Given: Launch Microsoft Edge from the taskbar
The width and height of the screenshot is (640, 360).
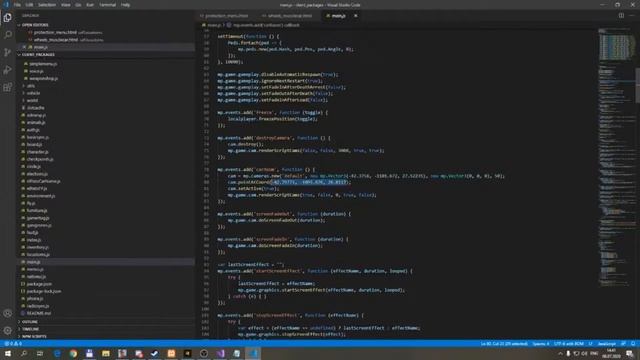Looking at the screenshot, I should [x=57, y=353].
